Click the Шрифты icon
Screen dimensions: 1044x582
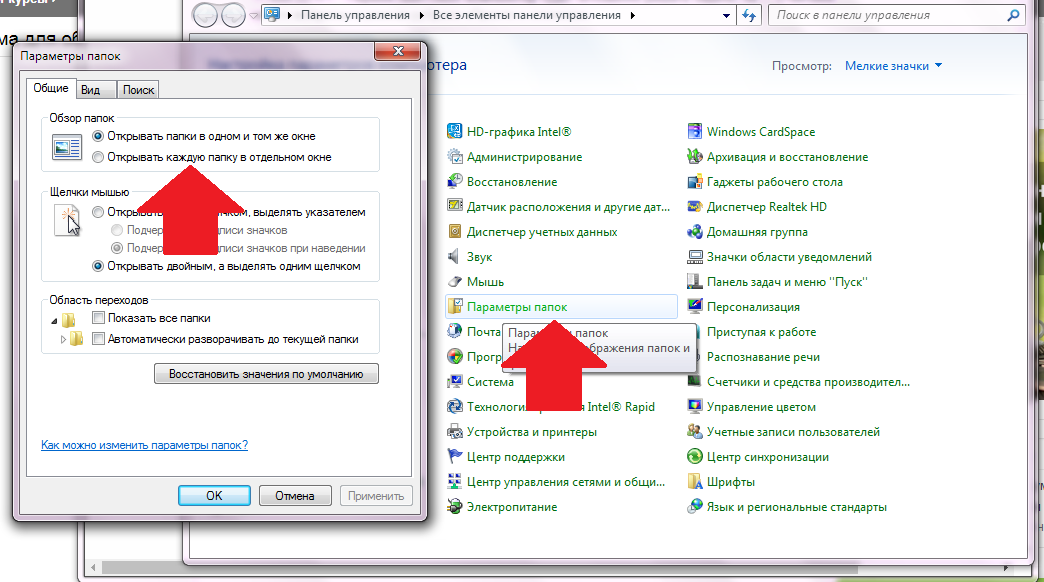tap(694, 481)
